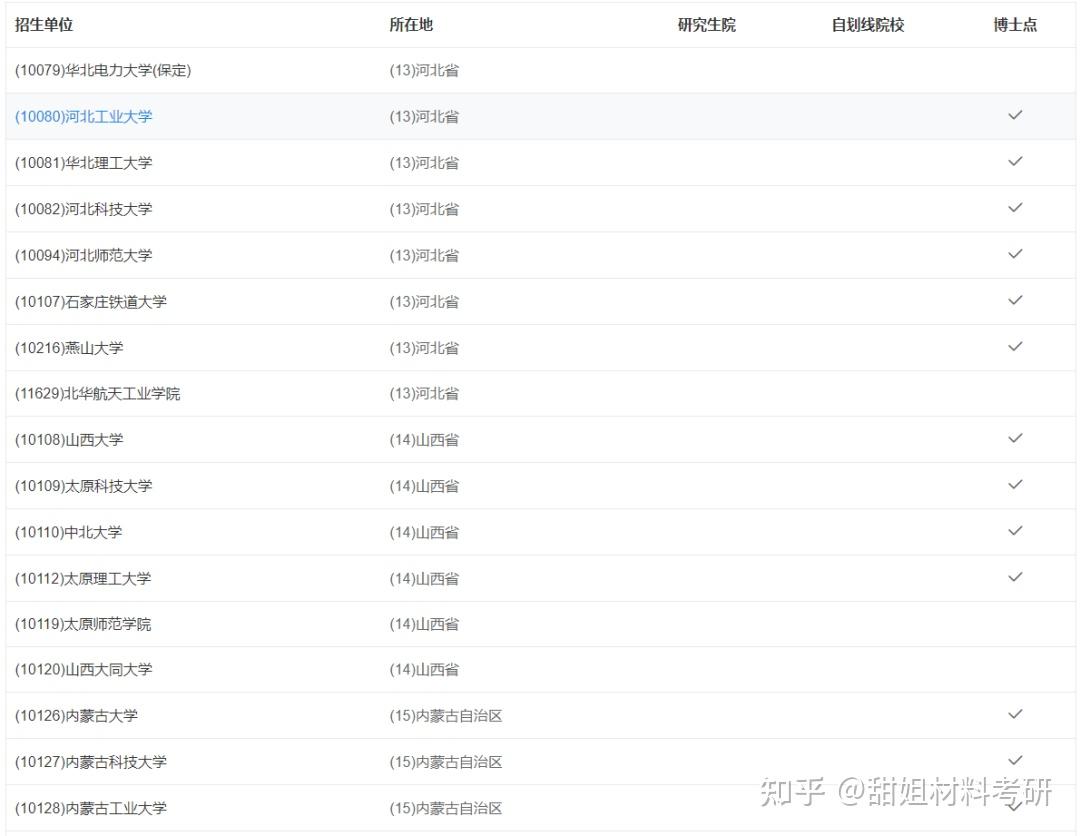Click the 自划线院校 column header
Image resolution: width=1080 pixels, height=836 pixels.
[868, 25]
